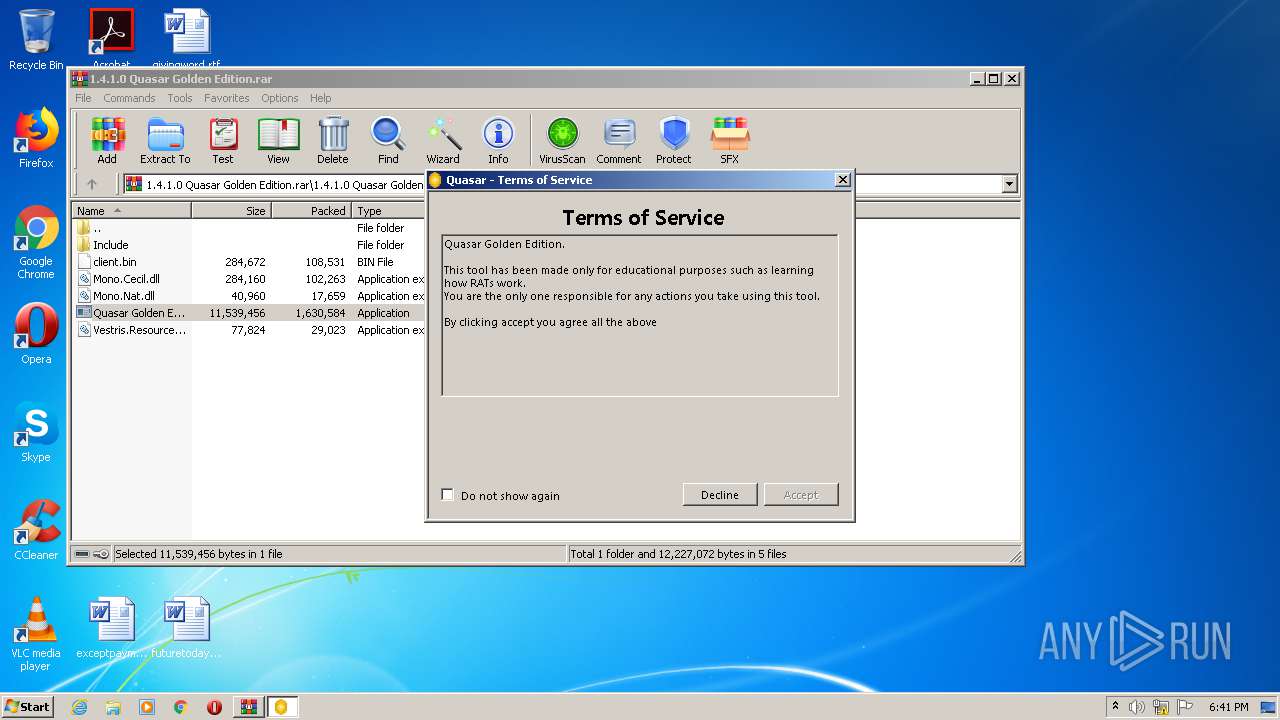Click the Info toolbar icon
This screenshot has height=720, width=1280.
click(498, 141)
